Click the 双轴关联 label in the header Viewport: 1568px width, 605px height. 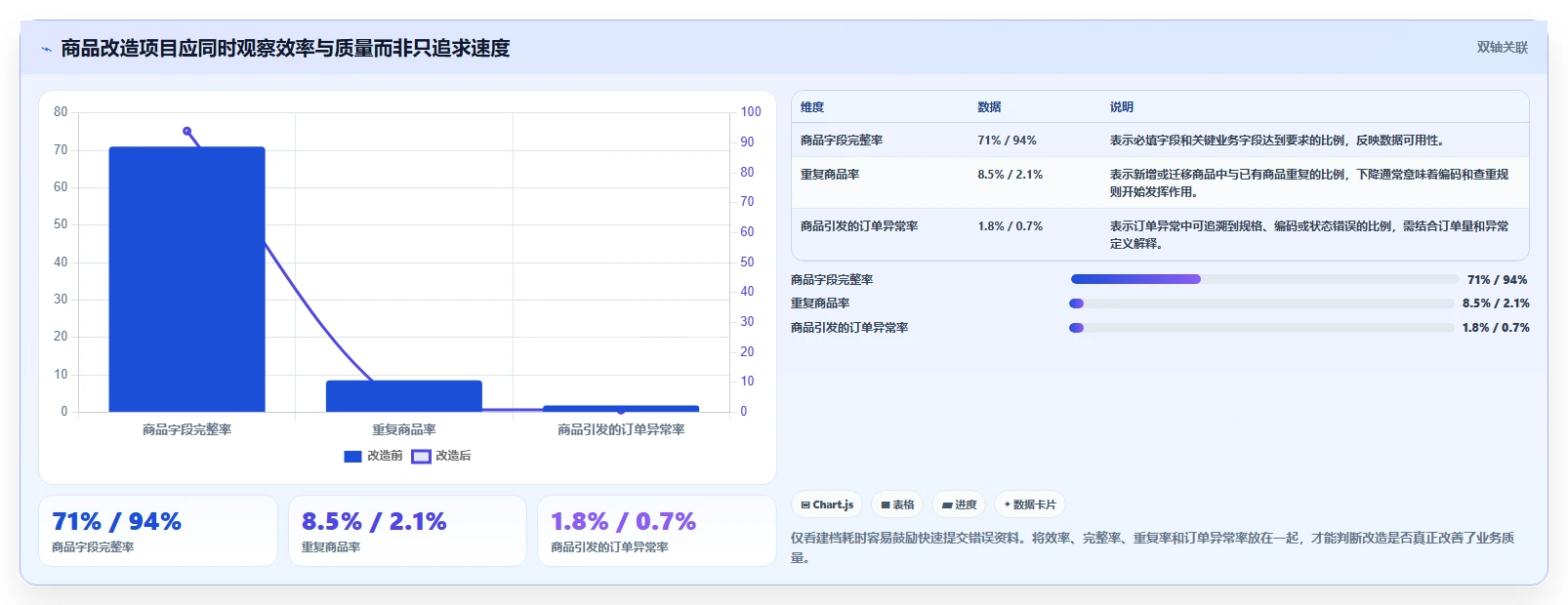point(1502,47)
